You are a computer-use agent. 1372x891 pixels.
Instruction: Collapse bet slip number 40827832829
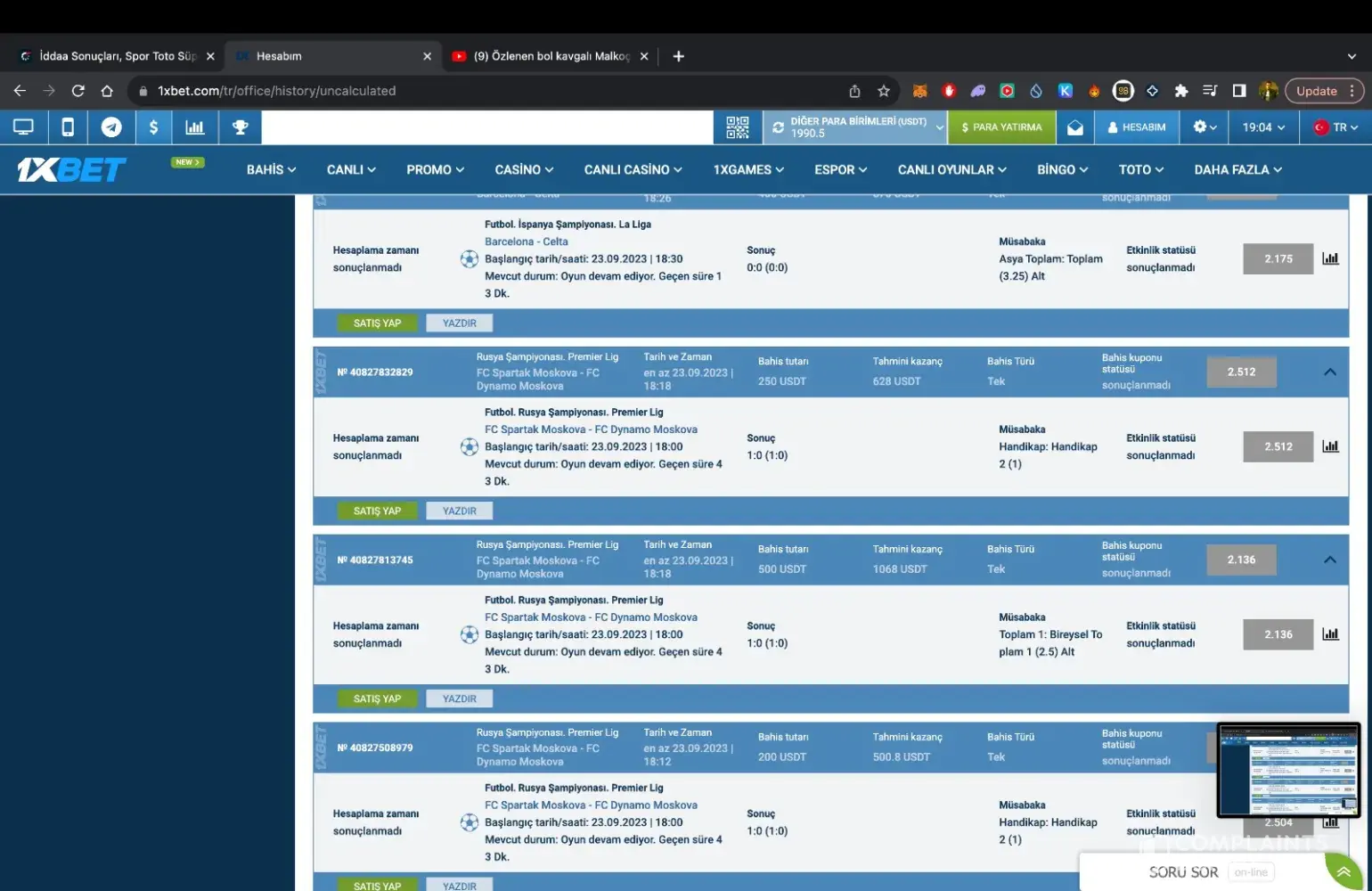[1329, 372]
